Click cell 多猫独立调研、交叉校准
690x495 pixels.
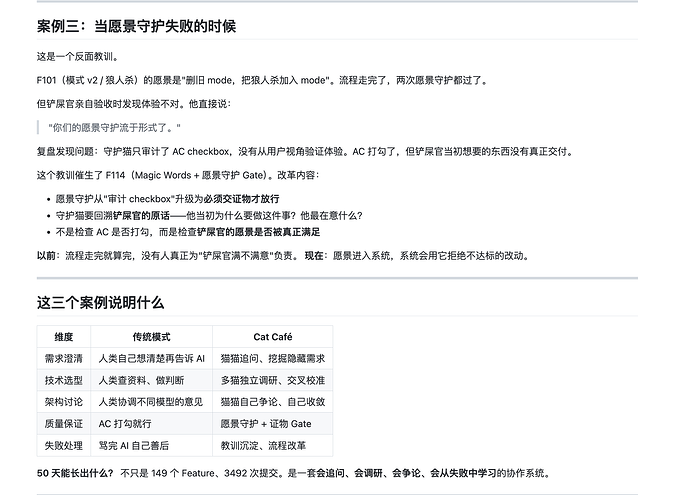(273, 380)
